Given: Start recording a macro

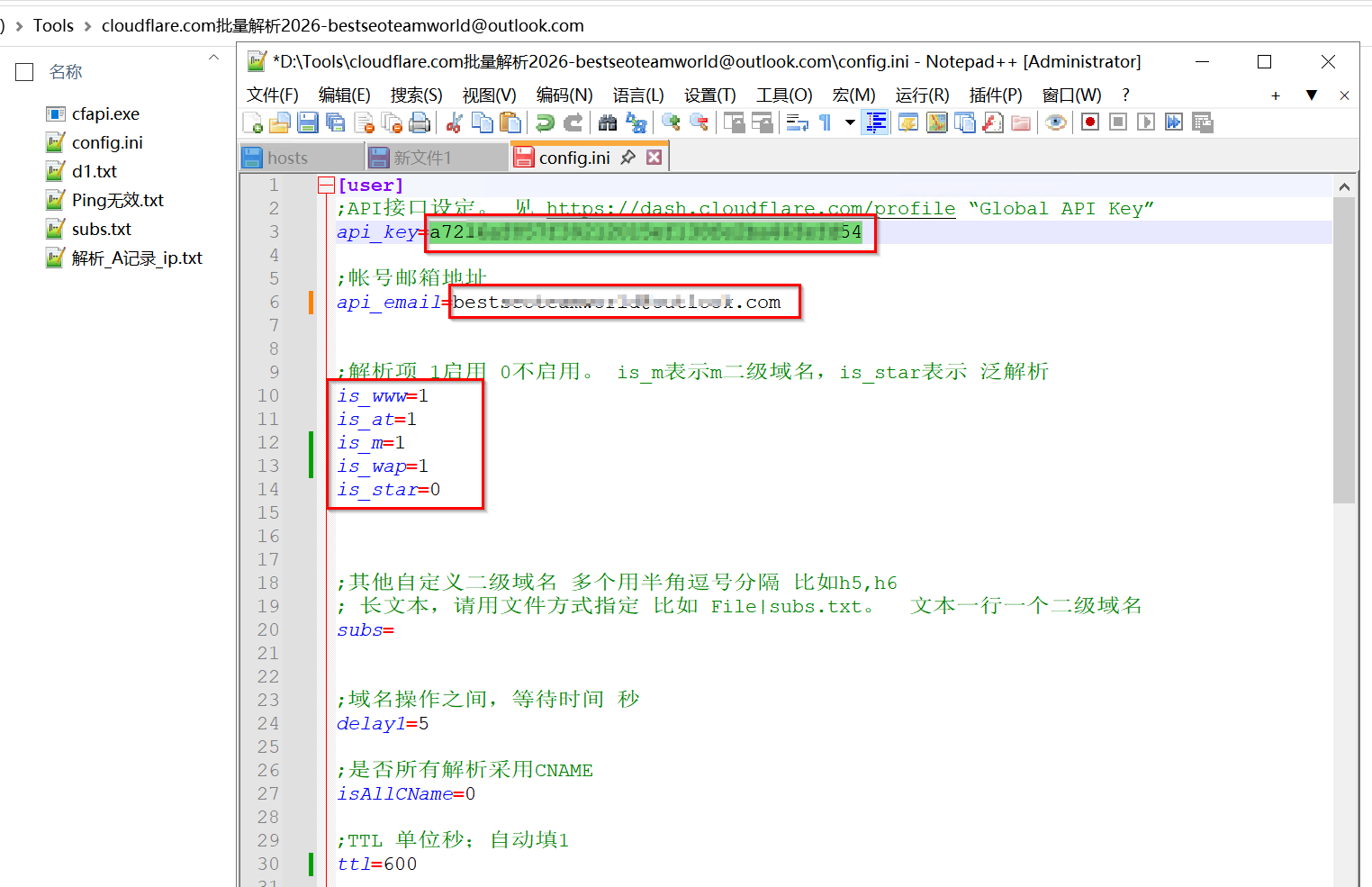Looking at the screenshot, I should 1090,122.
